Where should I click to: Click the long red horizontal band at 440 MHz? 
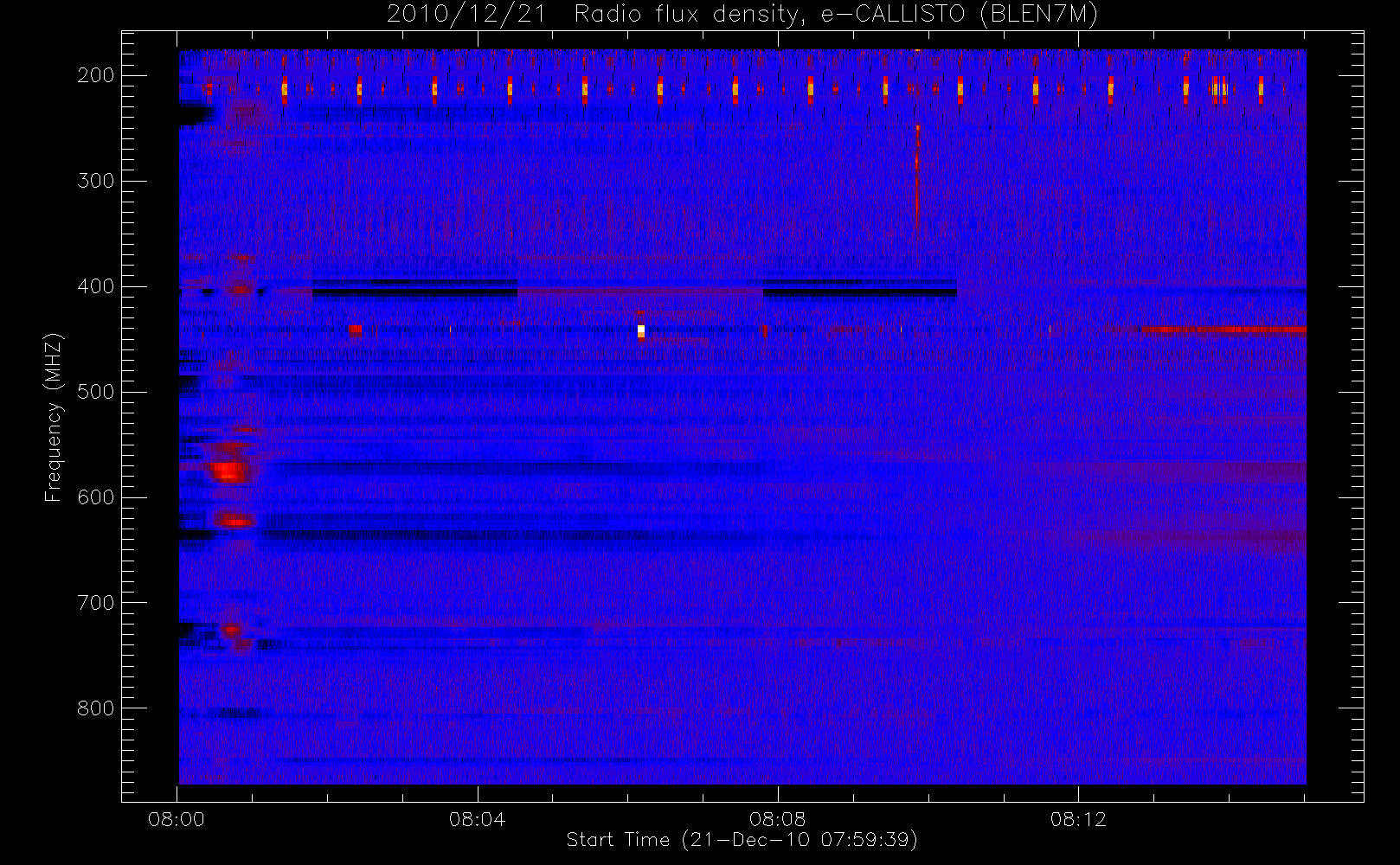tap(1223, 330)
